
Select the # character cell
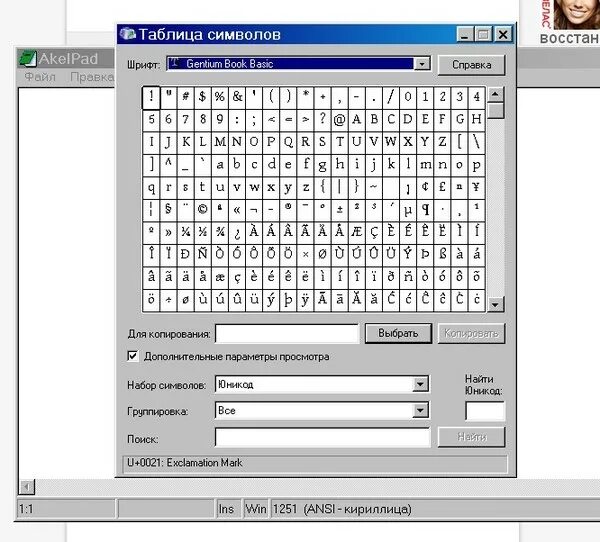pyautogui.click(x=186, y=97)
